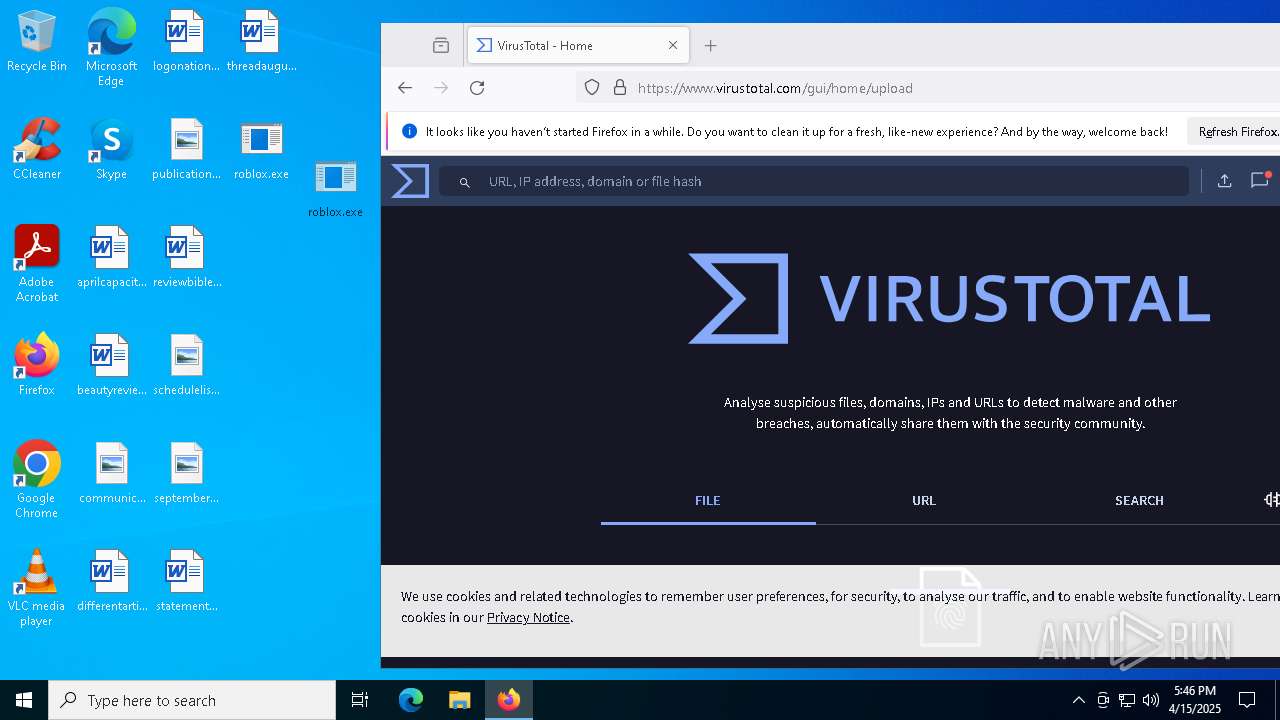The height and width of the screenshot is (720, 1280).
Task: Click the padlock site security icon
Action: click(620, 88)
